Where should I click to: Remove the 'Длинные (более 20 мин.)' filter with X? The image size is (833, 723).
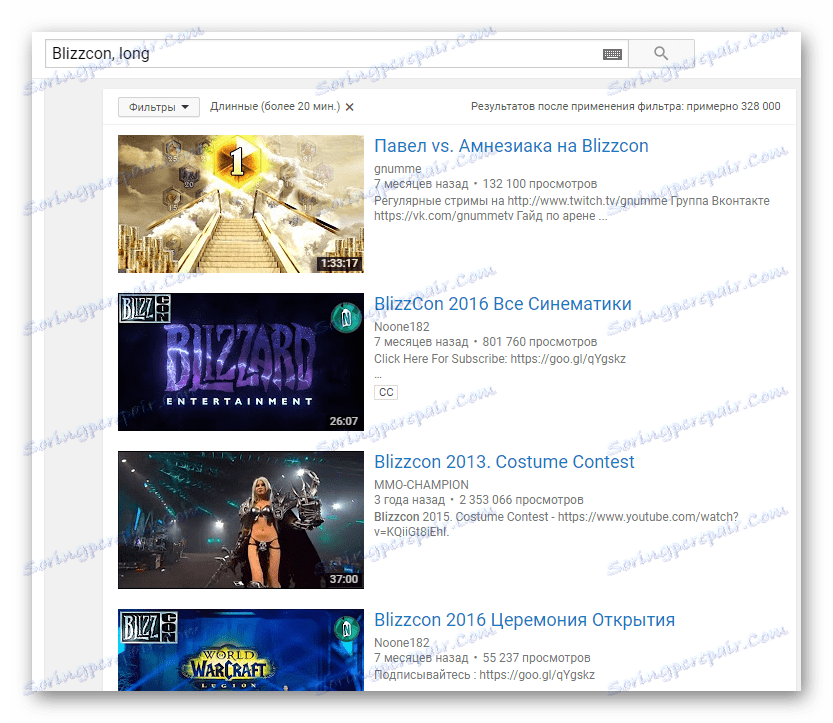(x=350, y=107)
